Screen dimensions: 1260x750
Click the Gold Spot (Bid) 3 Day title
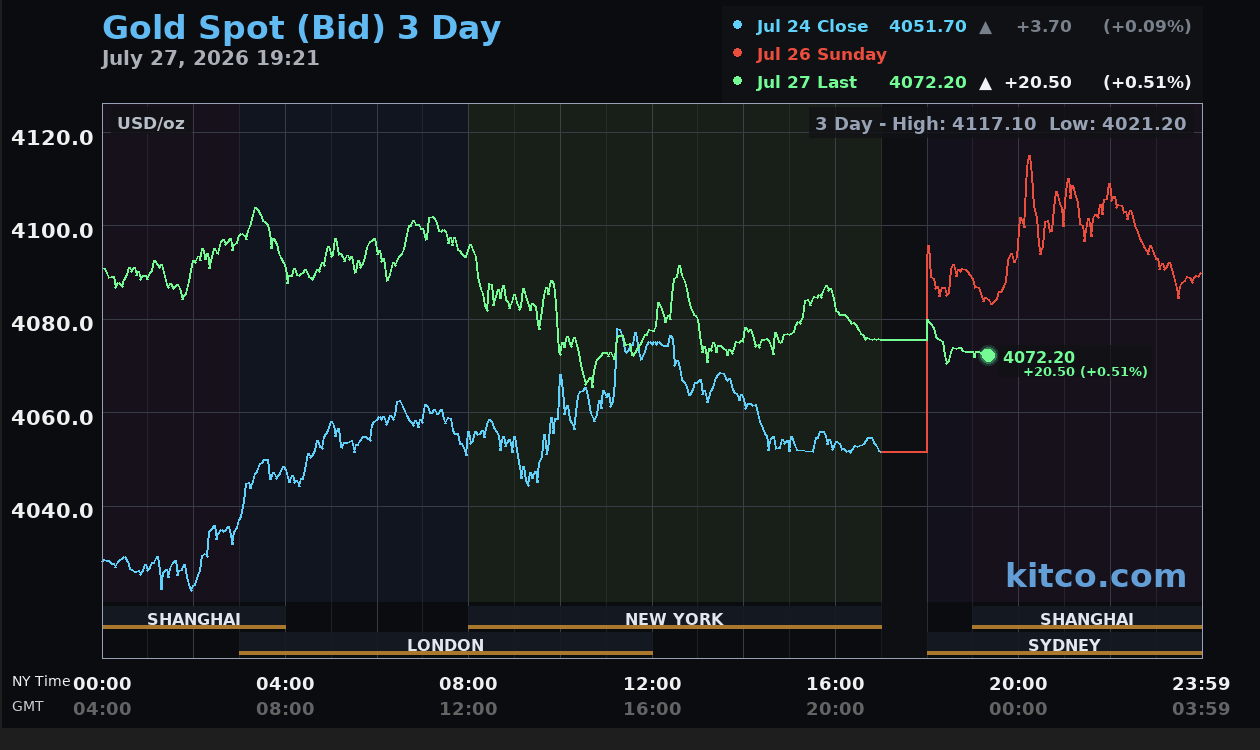click(301, 28)
